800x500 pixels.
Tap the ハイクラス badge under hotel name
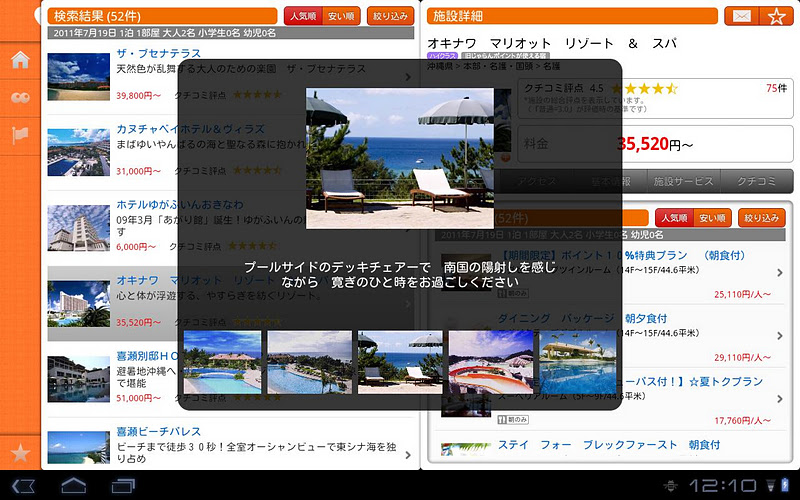(x=442, y=55)
